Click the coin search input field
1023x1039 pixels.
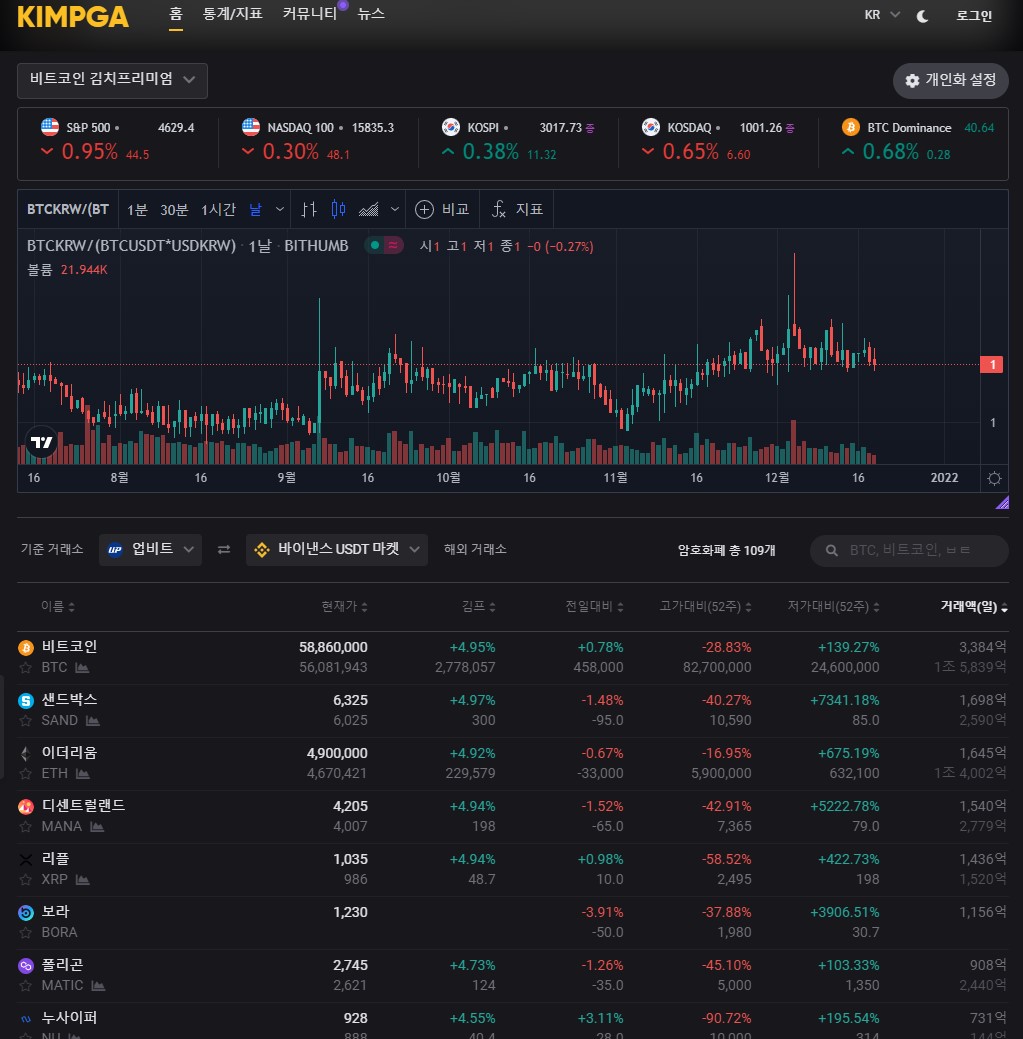point(909,551)
